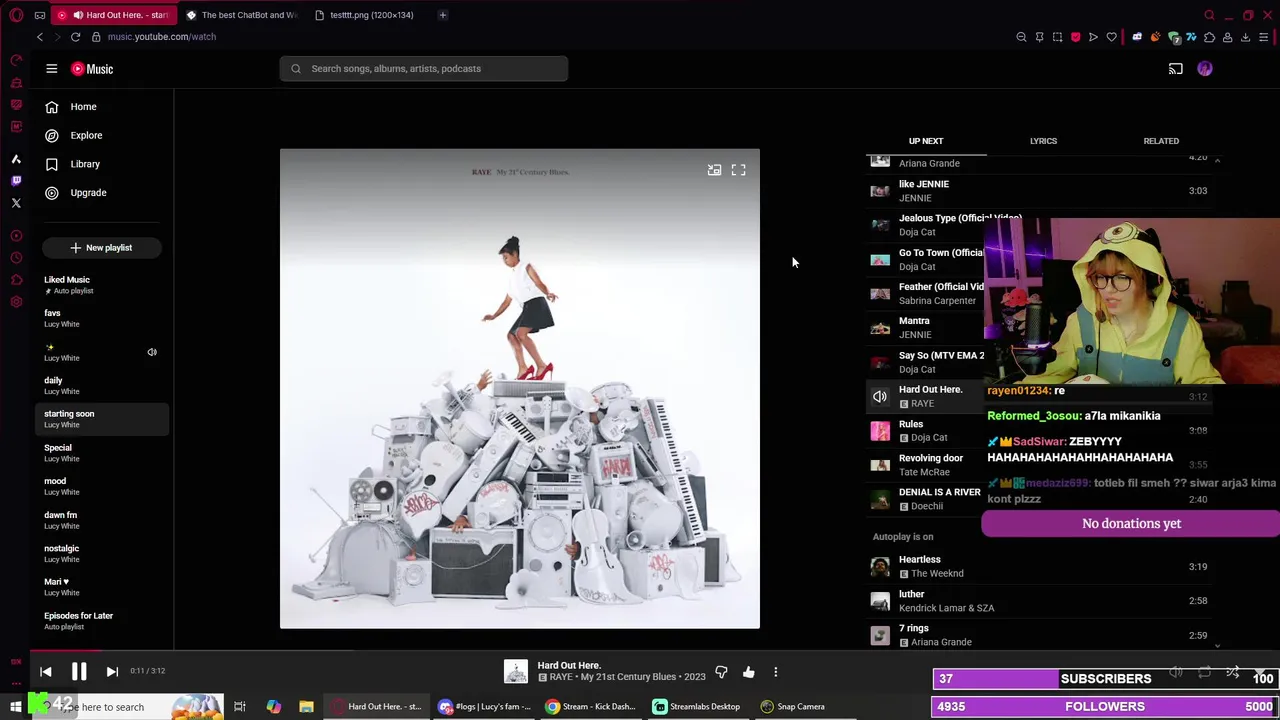This screenshot has width=1280, height=720.
Task: Switch to testttt.png browser tab
Action: [x=367, y=15]
